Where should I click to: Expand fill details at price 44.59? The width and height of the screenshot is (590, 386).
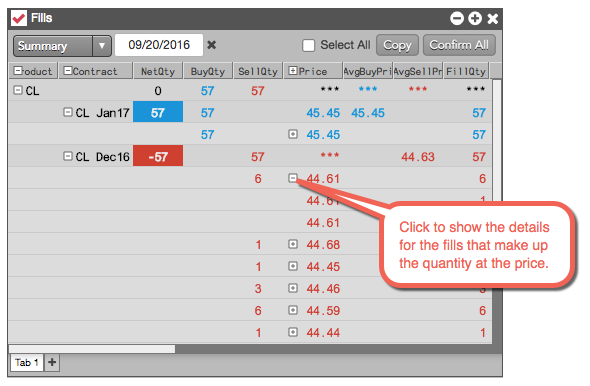pos(293,310)
